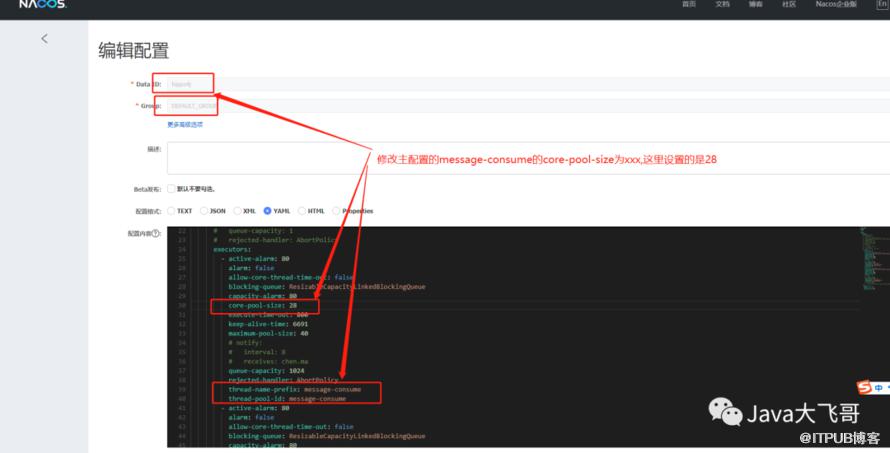Expand 更多高级选项 link
Viewport: 890px width, 453px height.
[185, 124]
